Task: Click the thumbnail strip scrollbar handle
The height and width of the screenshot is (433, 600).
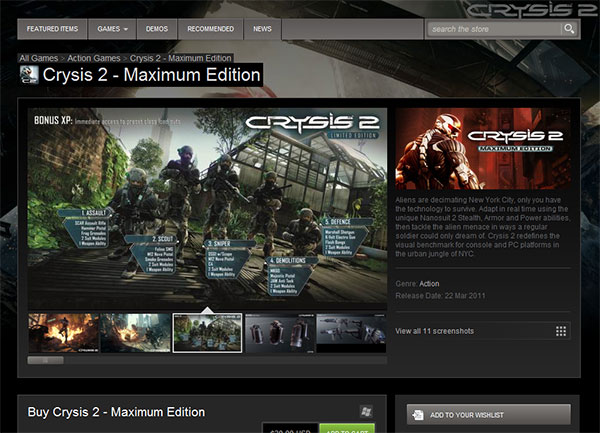Action: 46,360
